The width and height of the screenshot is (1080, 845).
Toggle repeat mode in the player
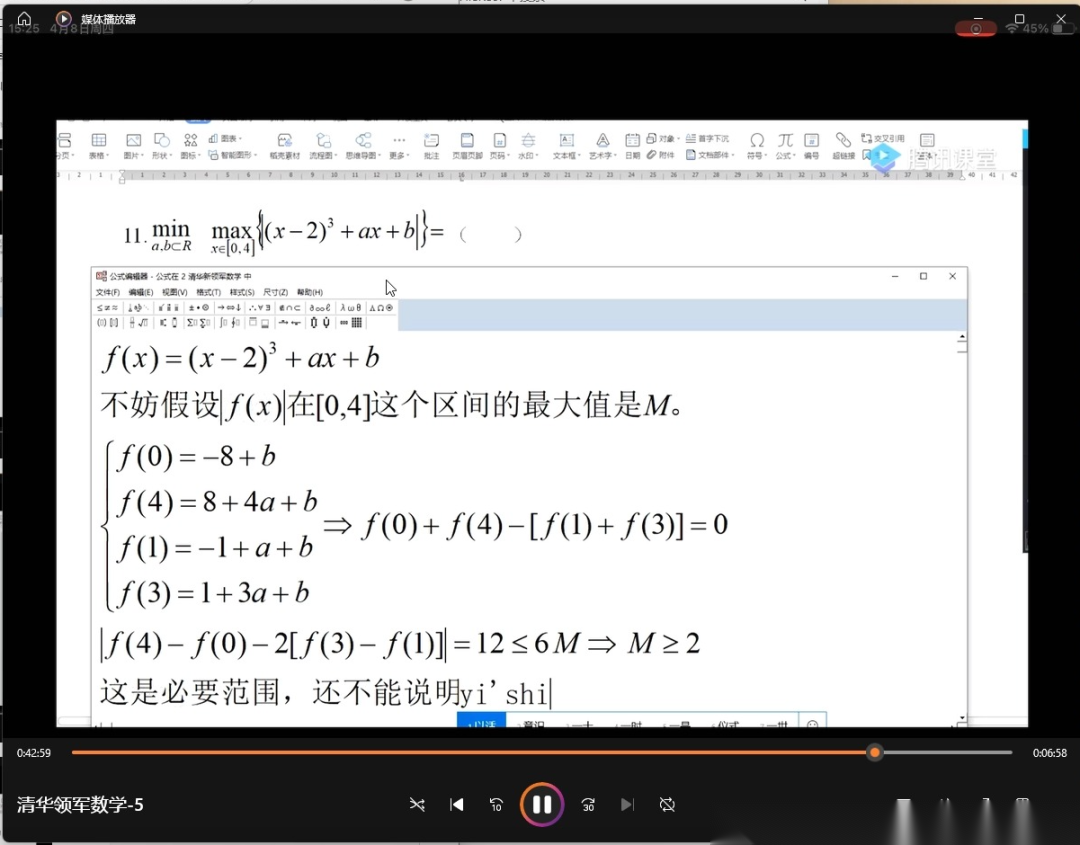tap(667, 804)
